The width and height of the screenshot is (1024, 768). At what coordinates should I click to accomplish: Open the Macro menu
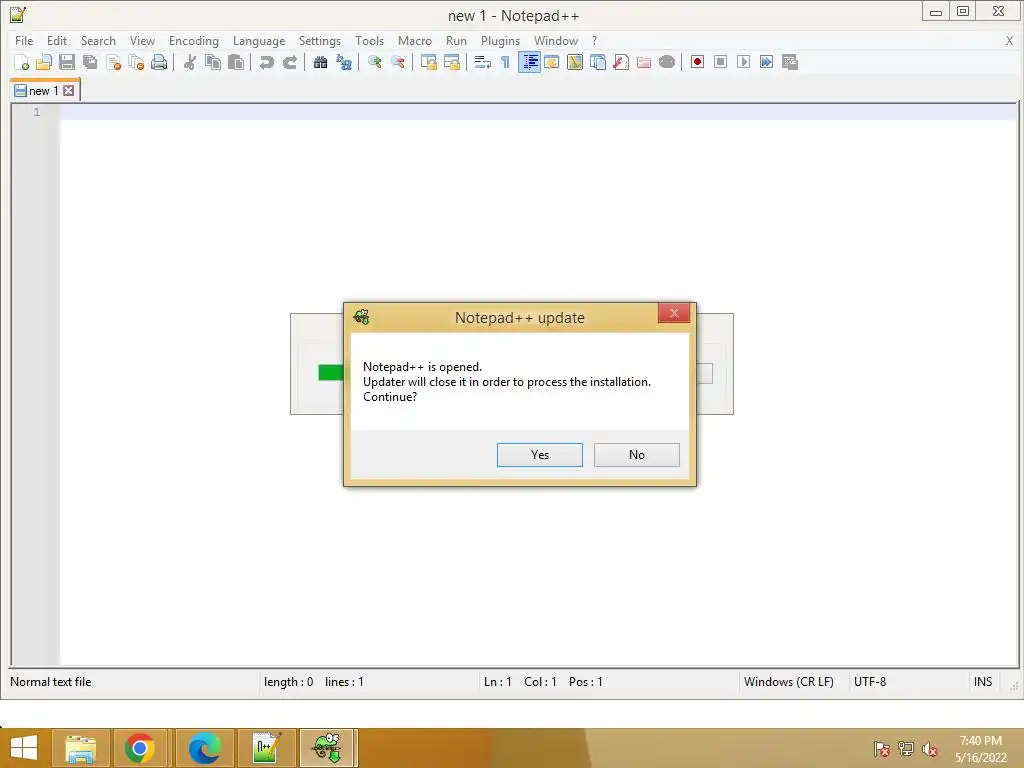click(415, 40)
